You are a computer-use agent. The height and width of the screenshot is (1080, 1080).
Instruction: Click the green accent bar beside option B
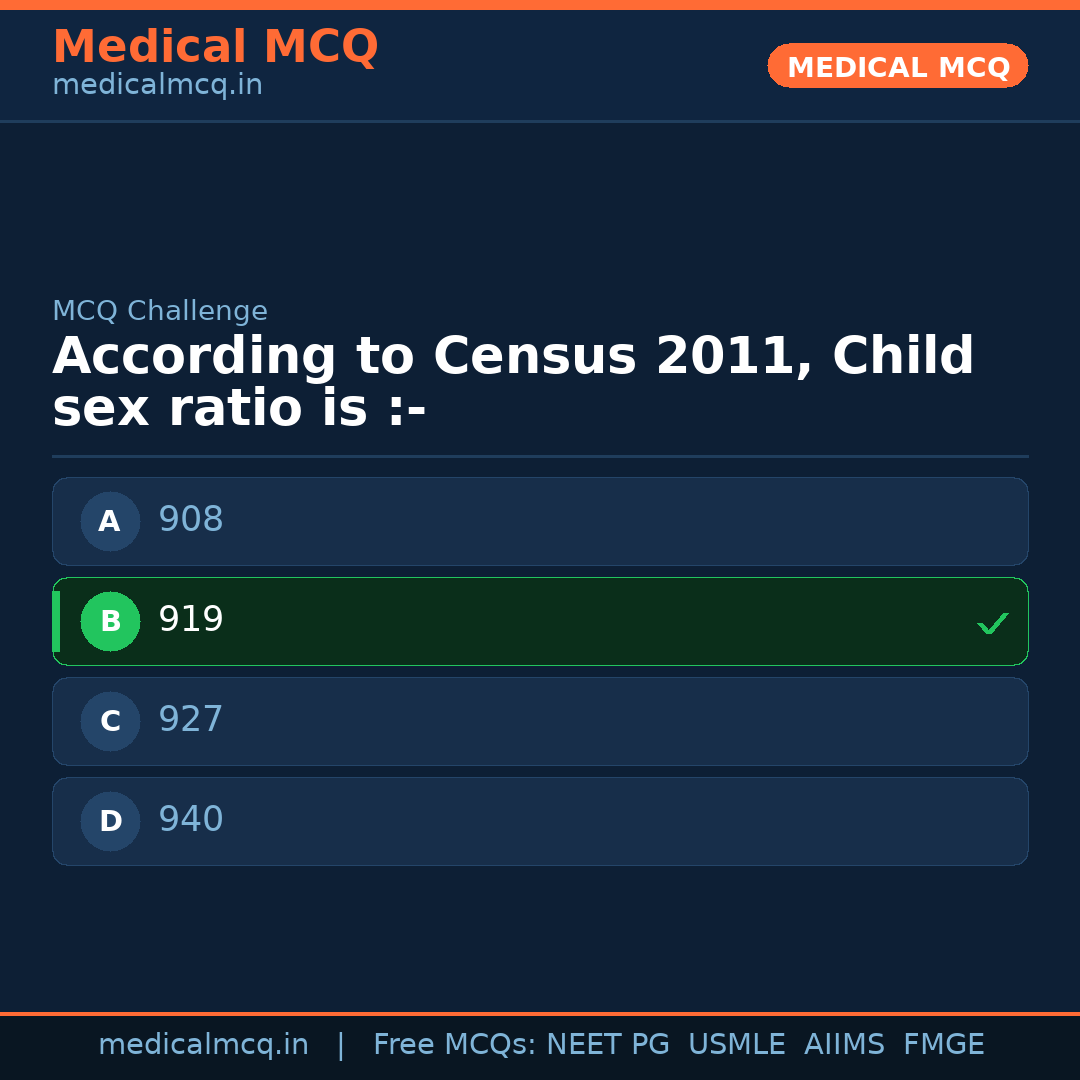(x=57, y=621)
